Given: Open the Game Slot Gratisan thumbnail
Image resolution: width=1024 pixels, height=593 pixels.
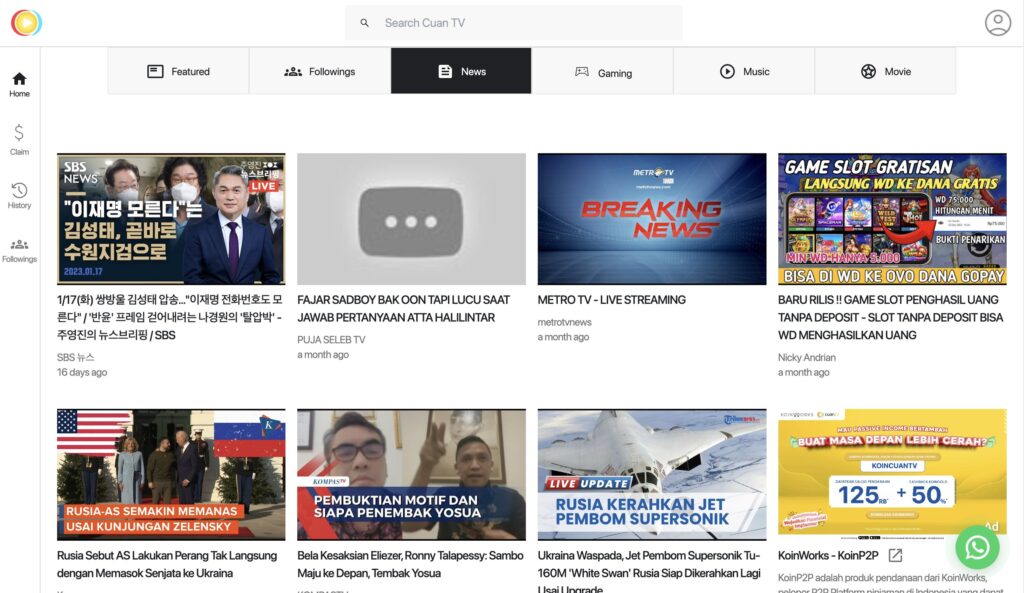Looking at the screenshot, I should coord(892,219).
